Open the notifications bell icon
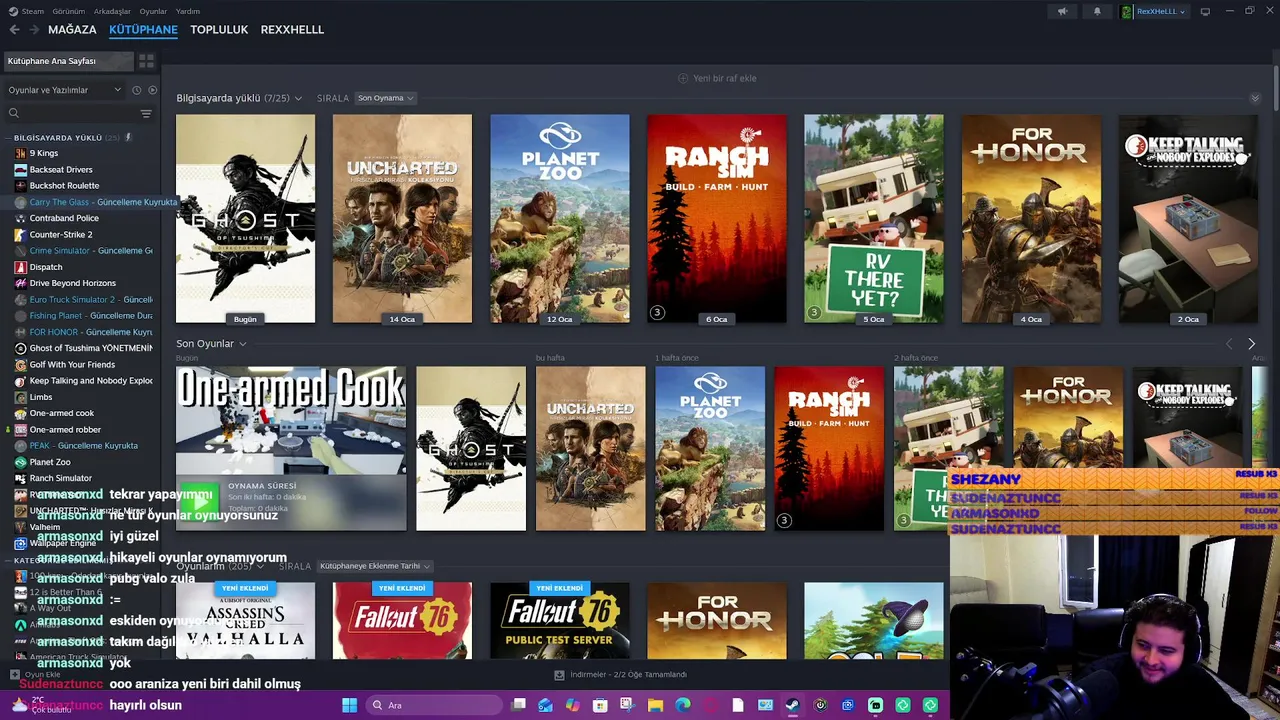The image size is (1280, 720). [x=1097, y=11]
